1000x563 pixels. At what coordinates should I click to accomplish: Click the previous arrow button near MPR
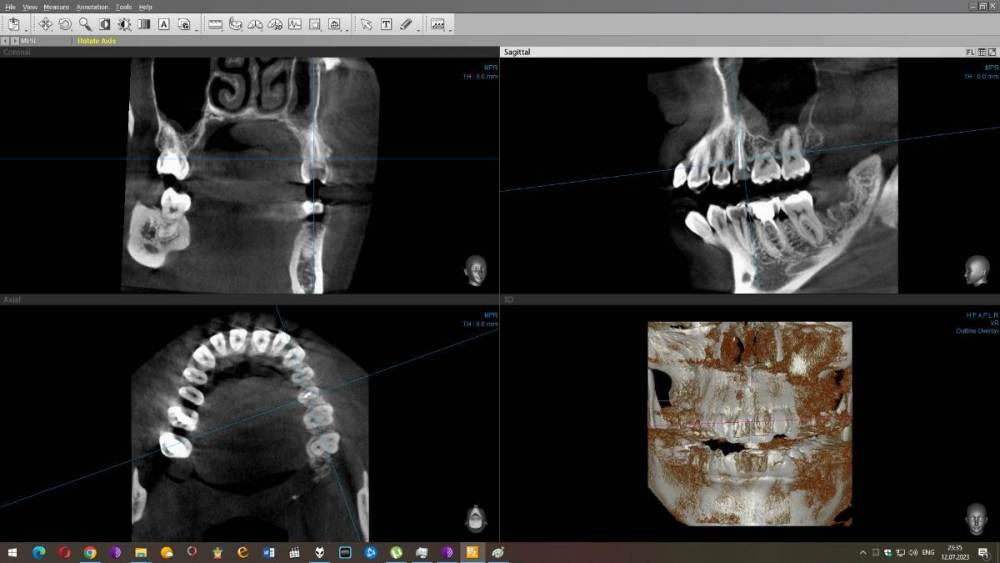(x=5, y=41)
